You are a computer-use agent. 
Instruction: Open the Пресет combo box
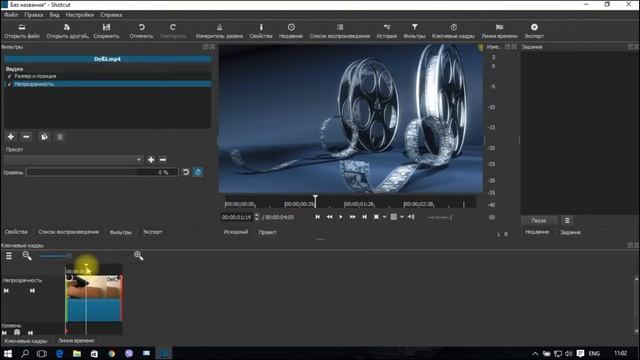point(73,160)
